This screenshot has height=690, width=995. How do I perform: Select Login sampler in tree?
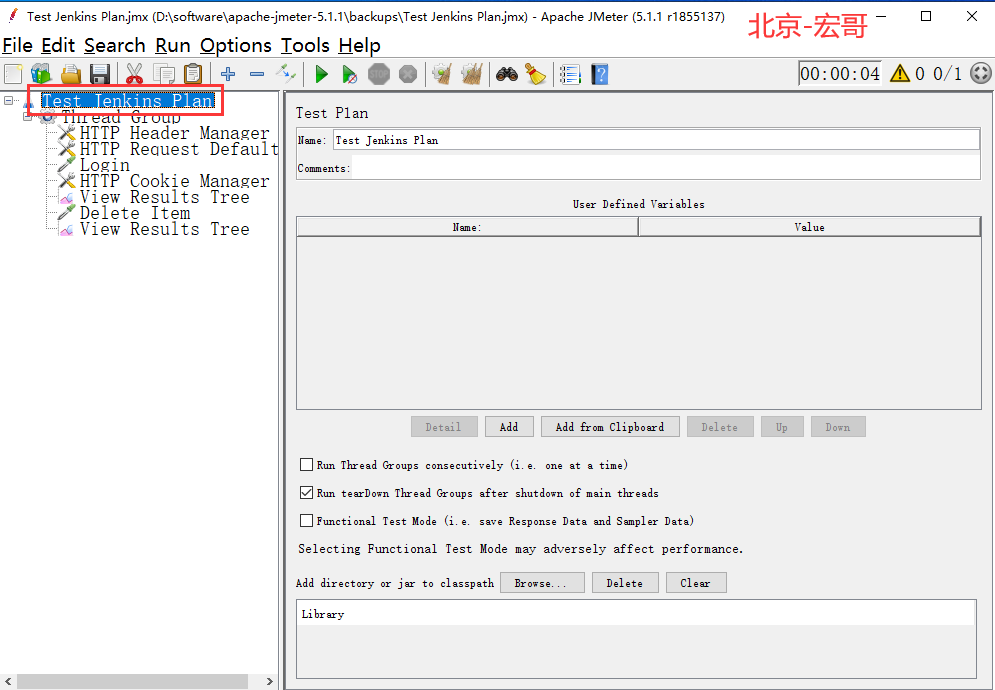click(105, 164)
